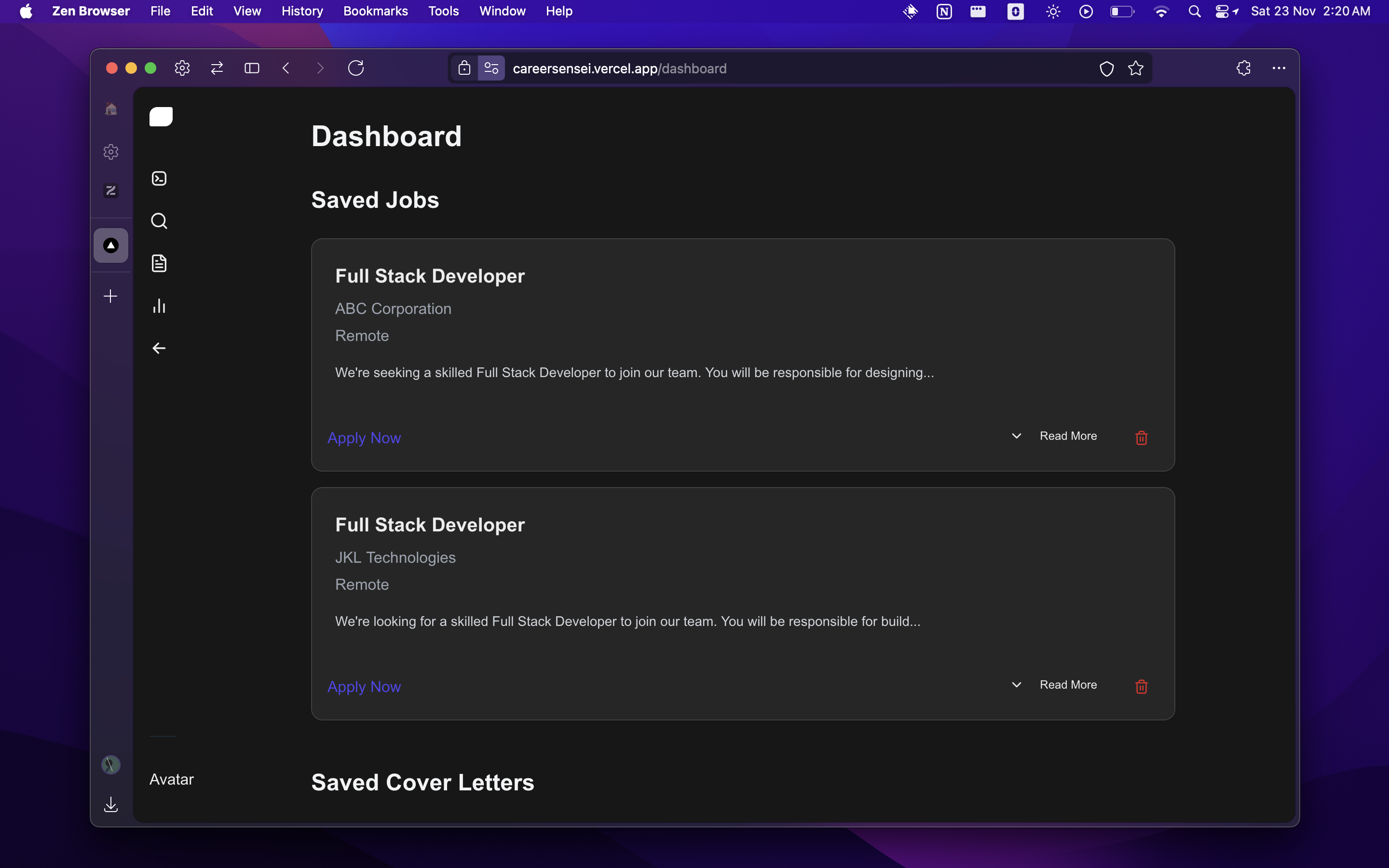Toggle tracking protection shield icon
Screen dimensions: 1389x868
point(1106,68)
